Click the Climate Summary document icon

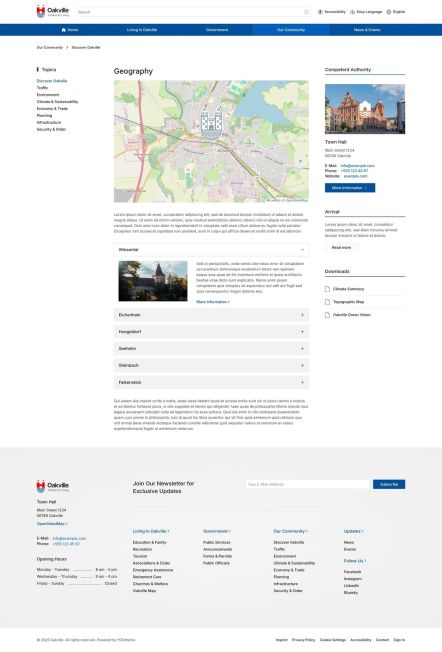(327, 289)
